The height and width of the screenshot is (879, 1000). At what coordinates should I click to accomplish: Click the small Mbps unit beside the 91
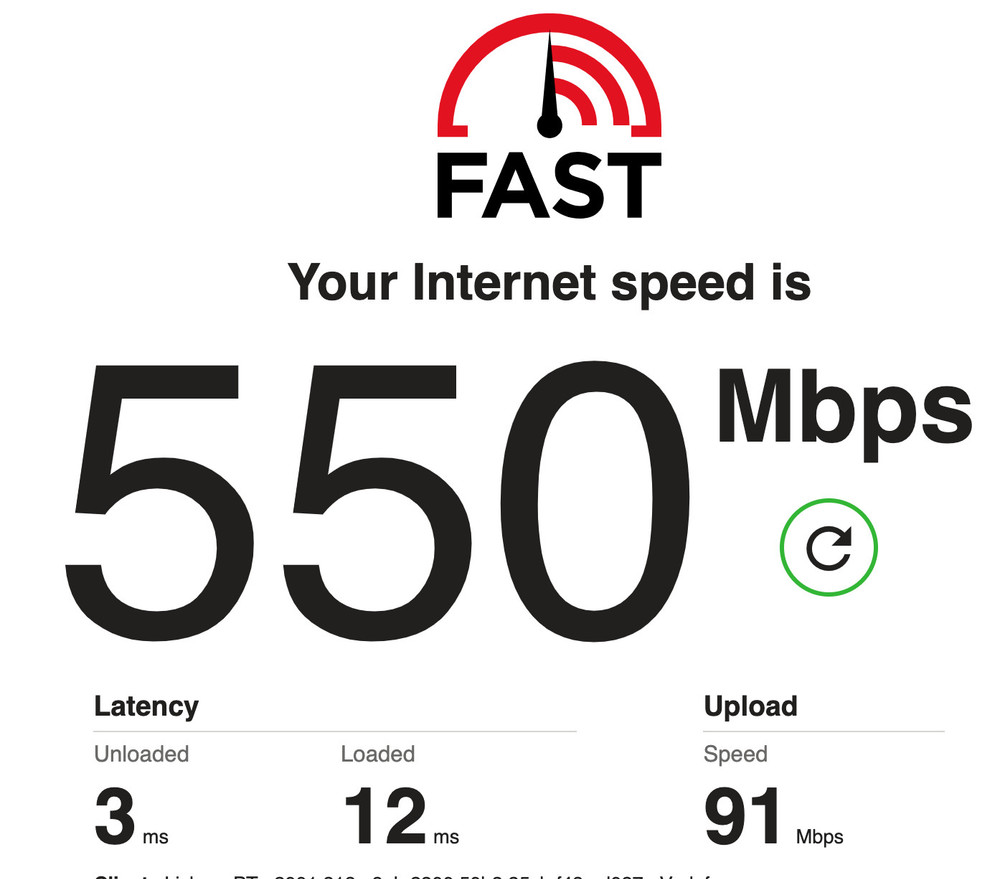click(820, 837)
